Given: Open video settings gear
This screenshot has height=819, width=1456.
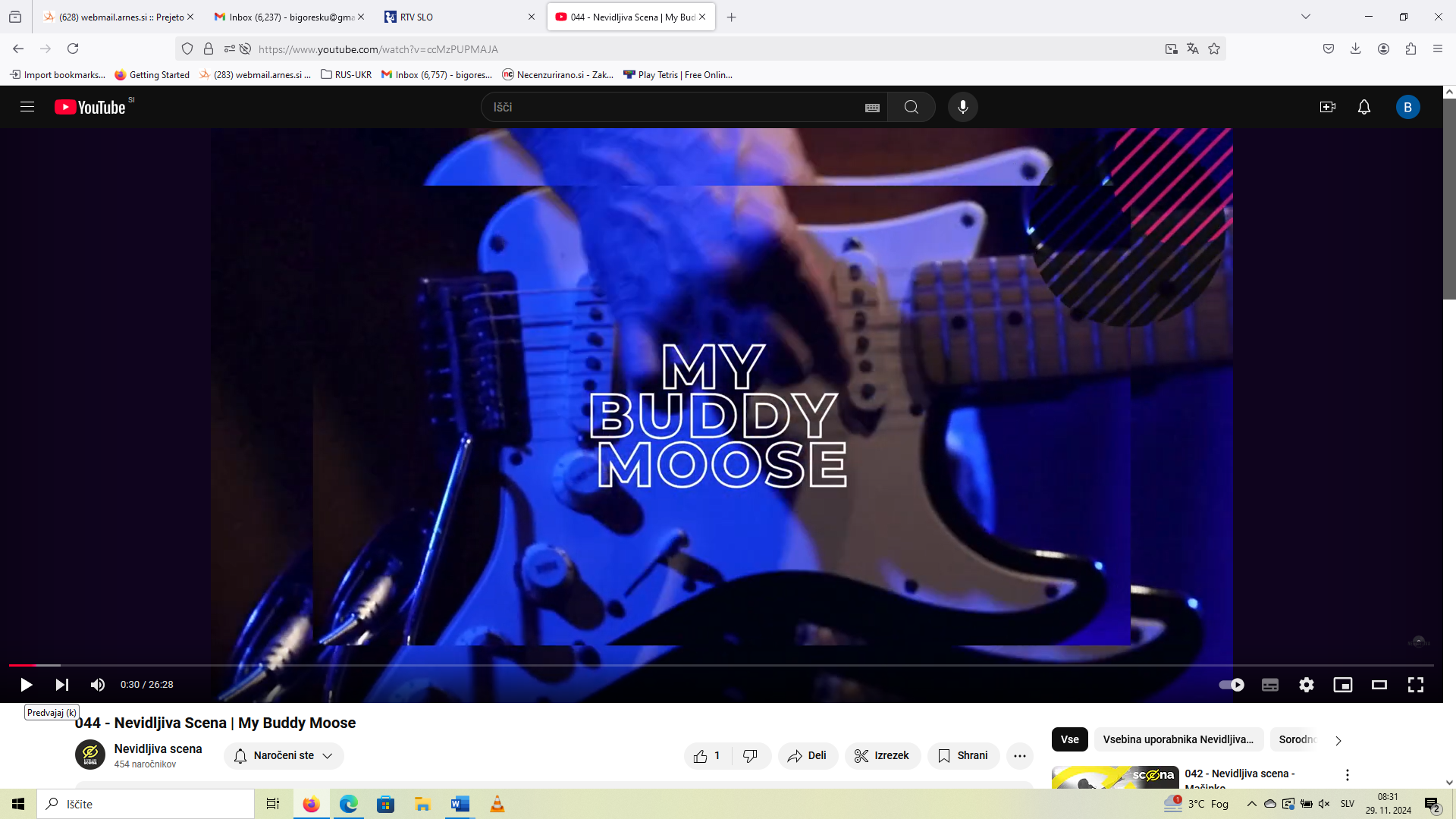Looking at the screenshot, I should (x=1306, y=685).
